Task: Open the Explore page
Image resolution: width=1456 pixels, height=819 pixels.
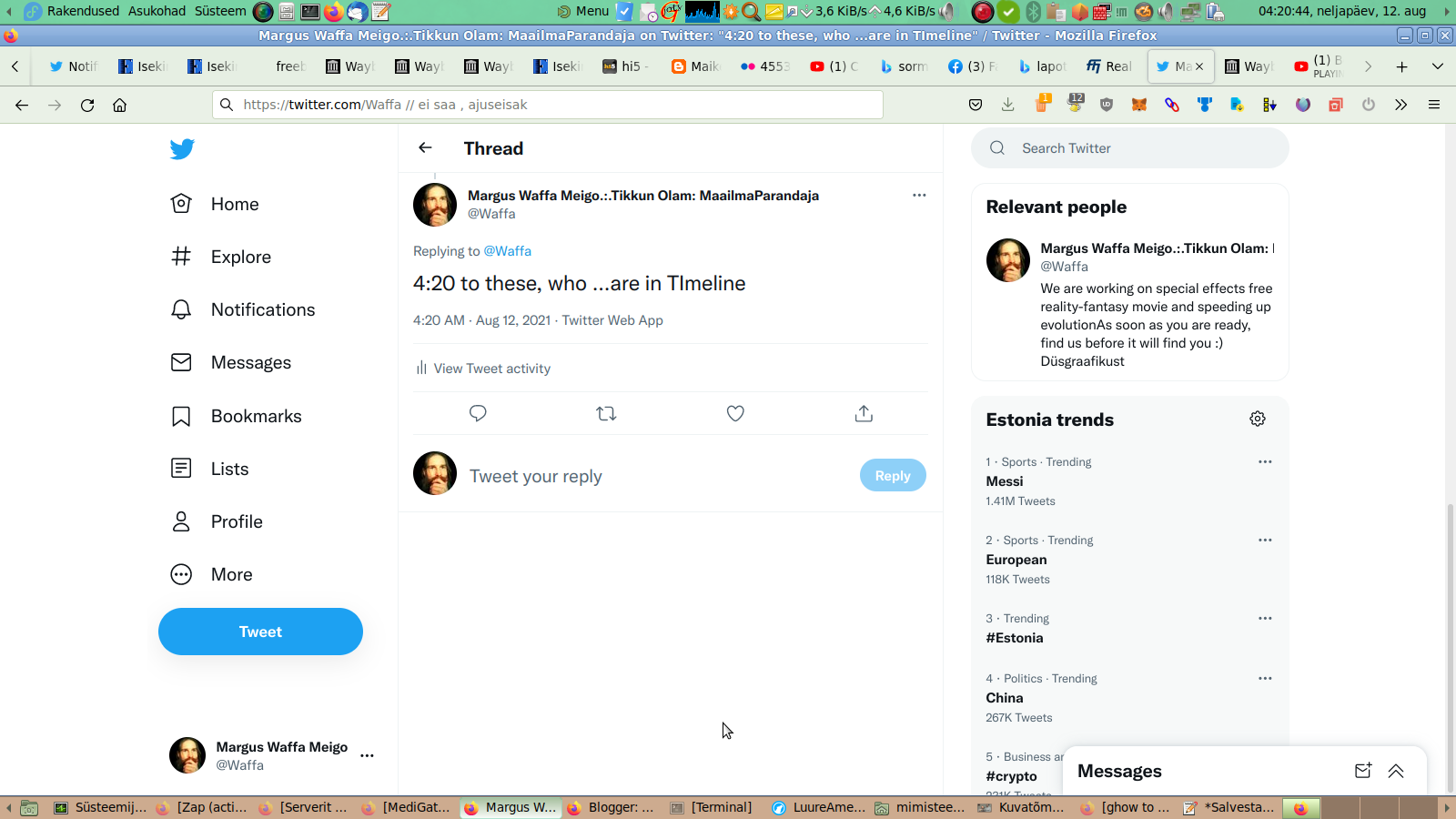Action: tap(221, 257)
